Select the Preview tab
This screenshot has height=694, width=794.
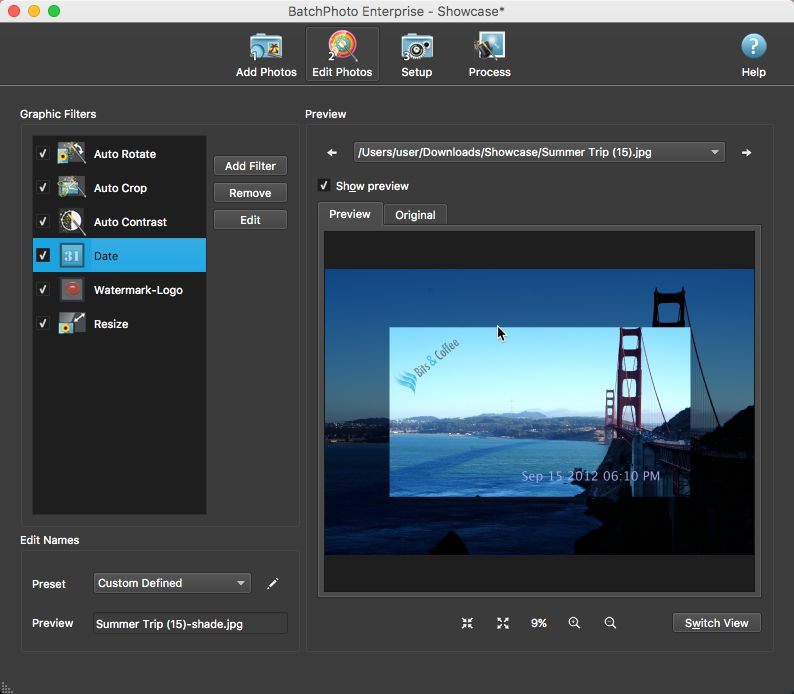coord(350,214)
